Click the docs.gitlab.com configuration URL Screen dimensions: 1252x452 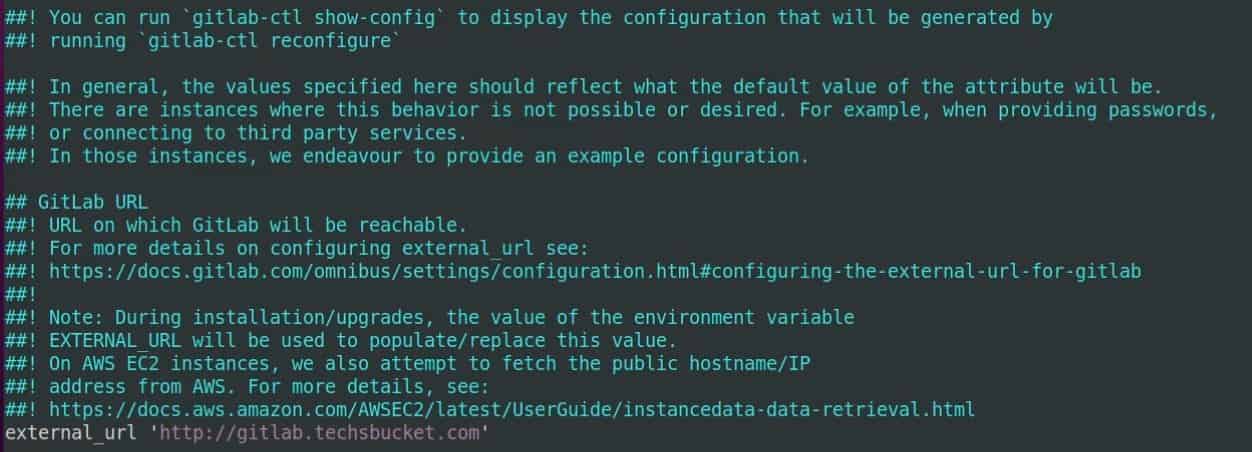point(595,271)
